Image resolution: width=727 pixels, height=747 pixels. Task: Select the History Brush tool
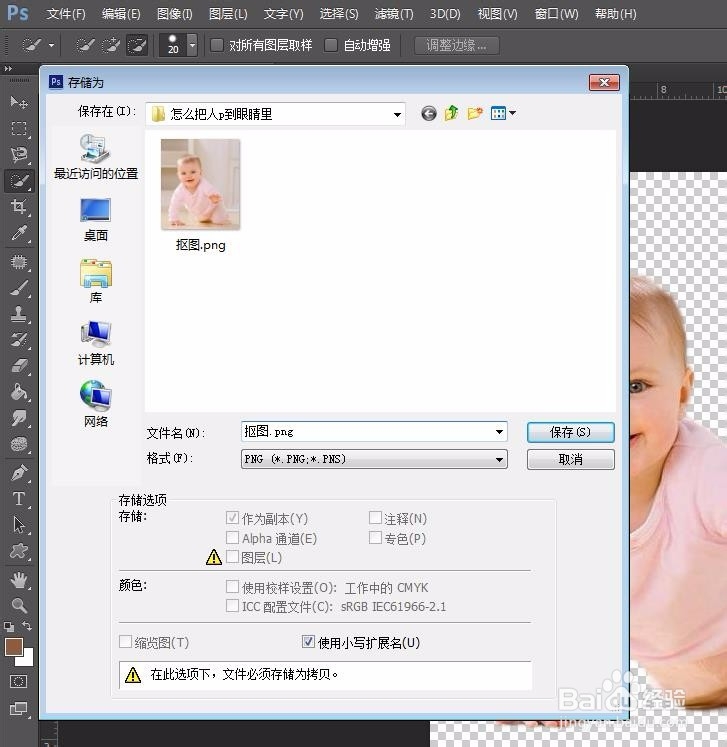pos(19,340)
